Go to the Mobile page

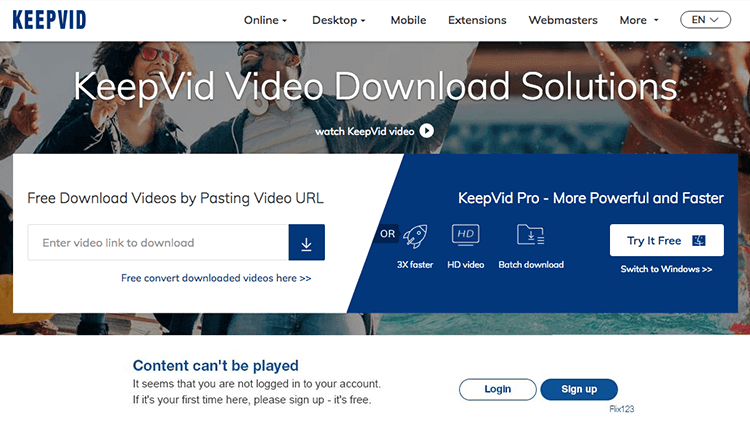(408, 20)
